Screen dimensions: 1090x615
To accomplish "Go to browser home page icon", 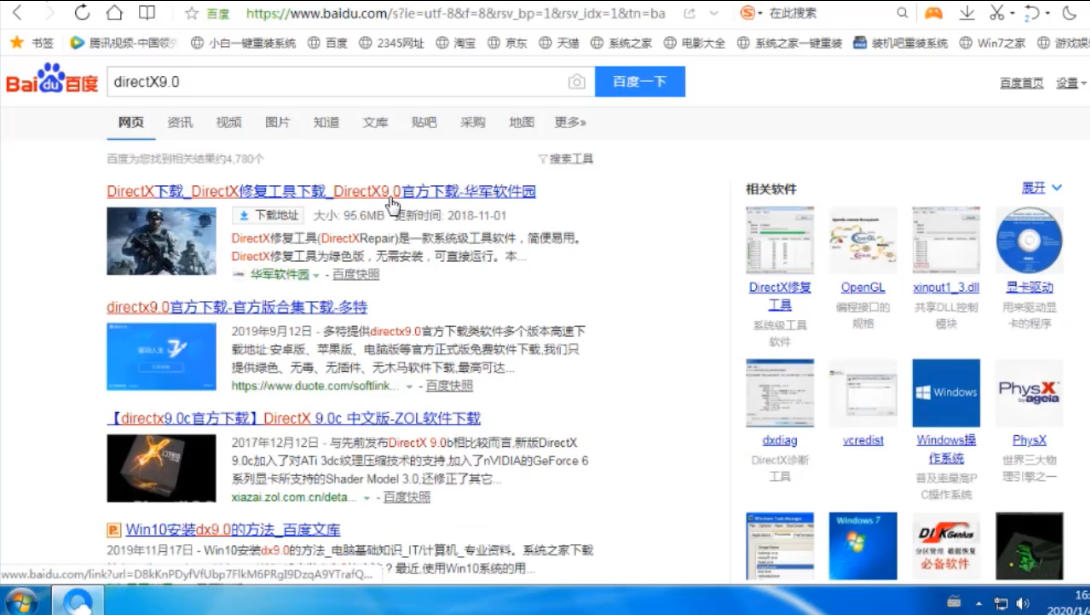I will pos(114,13).
